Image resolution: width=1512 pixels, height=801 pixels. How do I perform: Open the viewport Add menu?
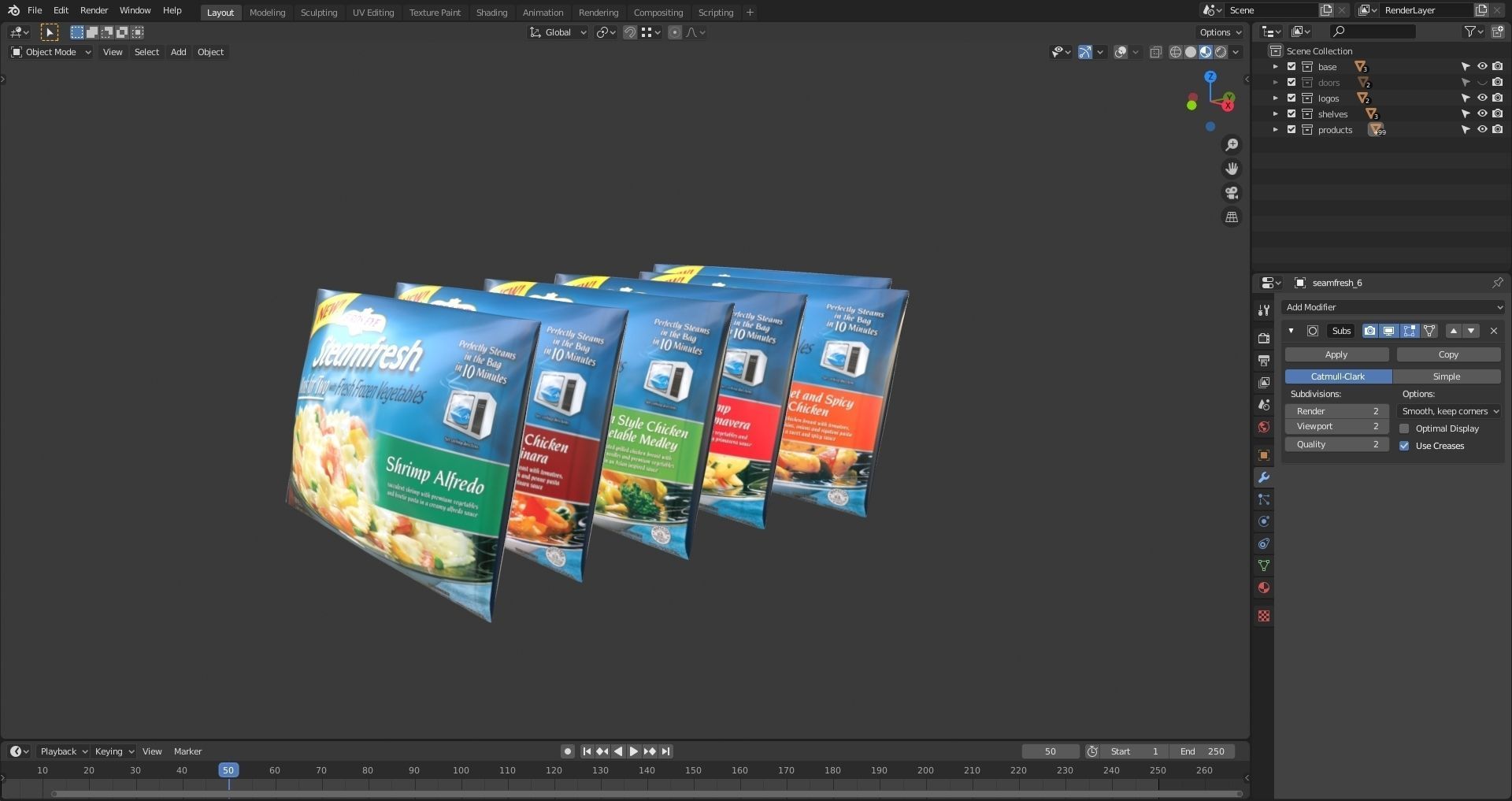(x=179, y=52)
